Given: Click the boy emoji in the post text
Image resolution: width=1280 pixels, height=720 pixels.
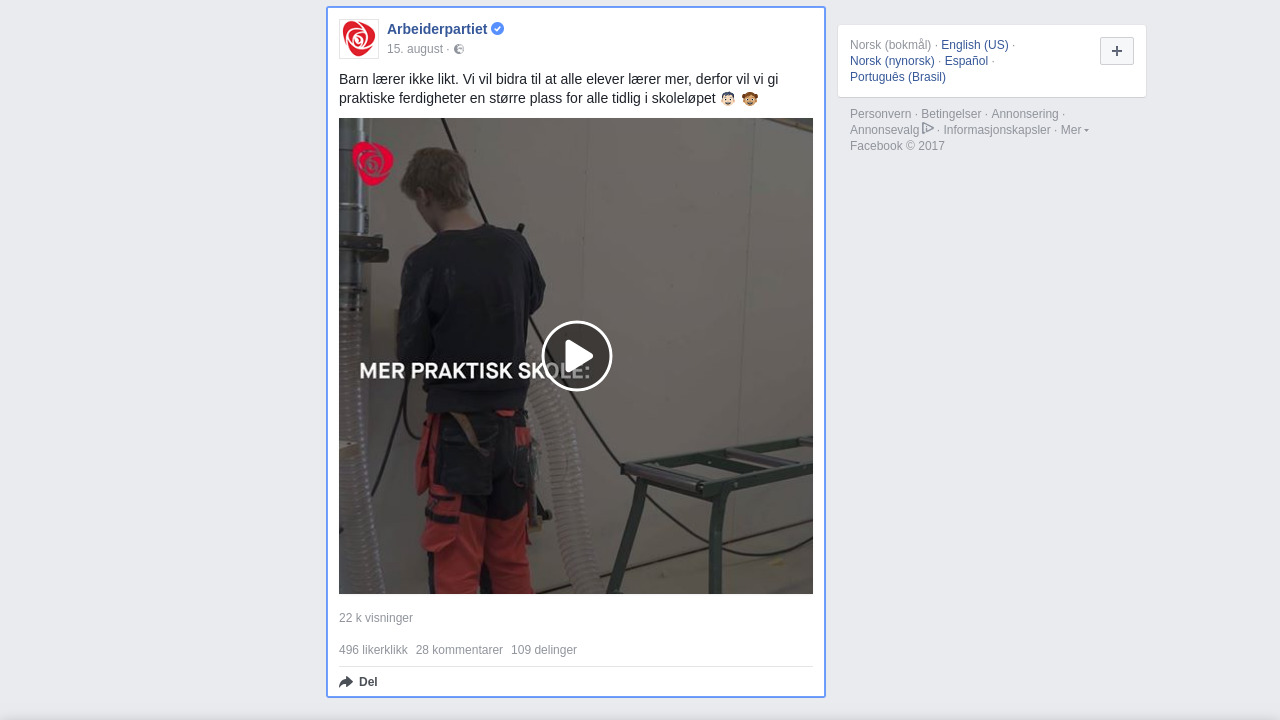Looking at the screenshot, I should [728, 98].
